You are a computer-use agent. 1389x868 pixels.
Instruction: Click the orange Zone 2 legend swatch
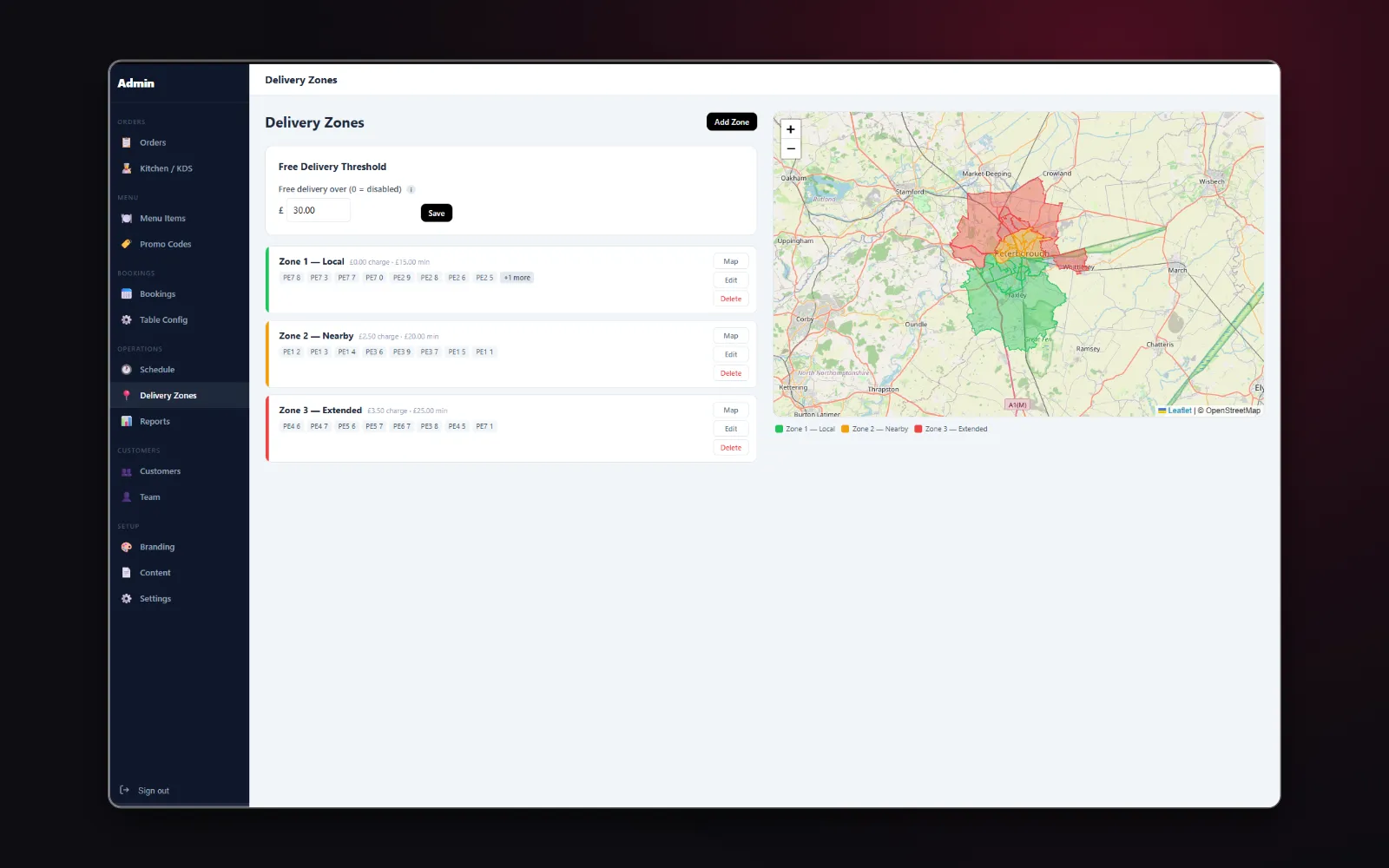tap(845, 429)
